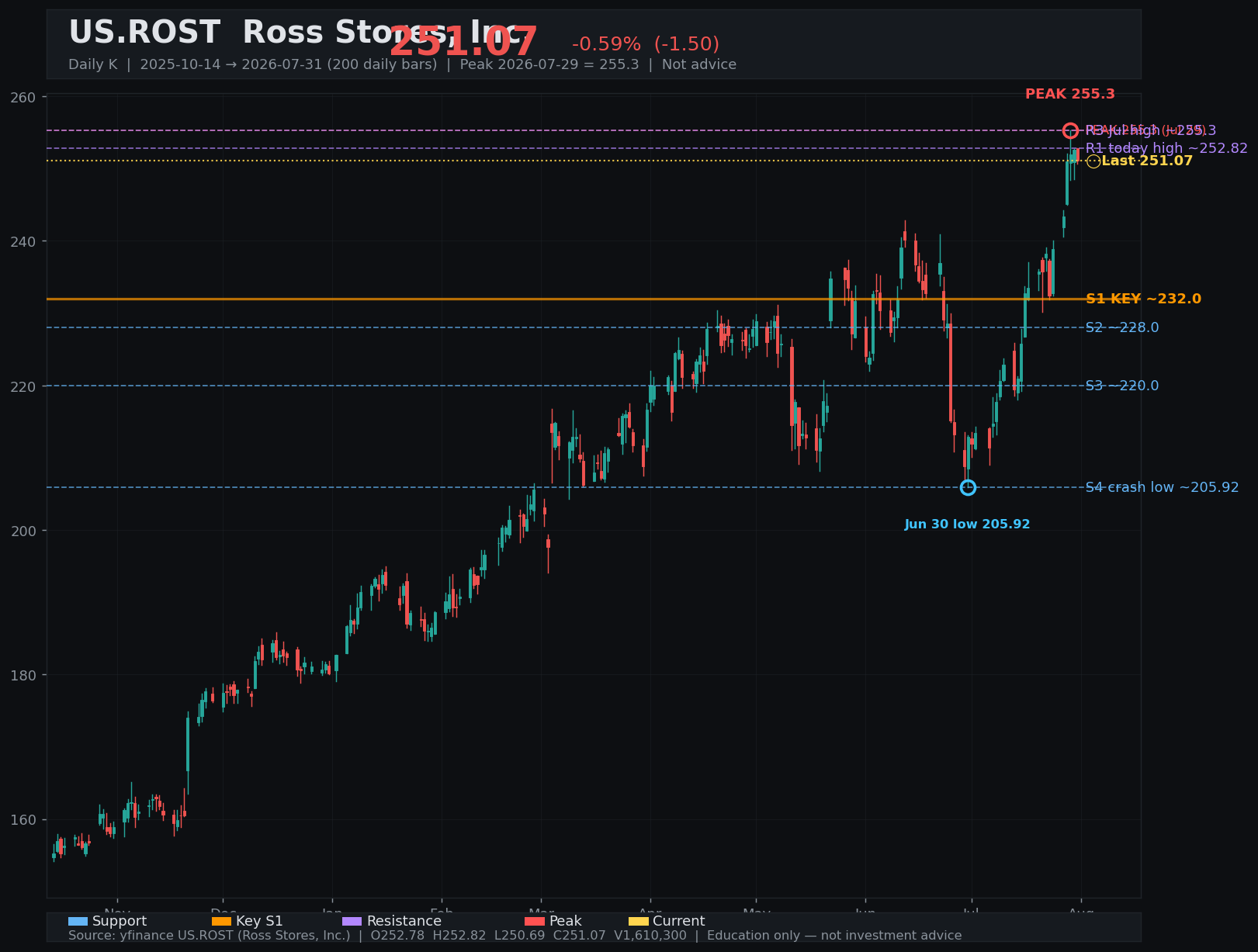Select the "R1 today high ~252.82" label

1166,148
